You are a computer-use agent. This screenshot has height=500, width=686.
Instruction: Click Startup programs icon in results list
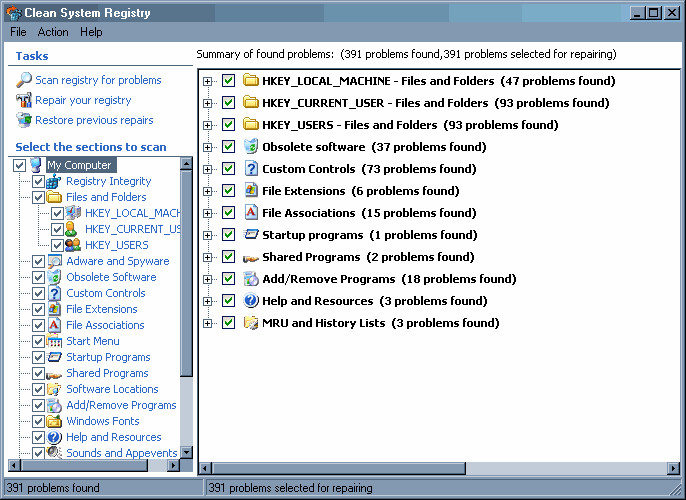pos(251,234)
